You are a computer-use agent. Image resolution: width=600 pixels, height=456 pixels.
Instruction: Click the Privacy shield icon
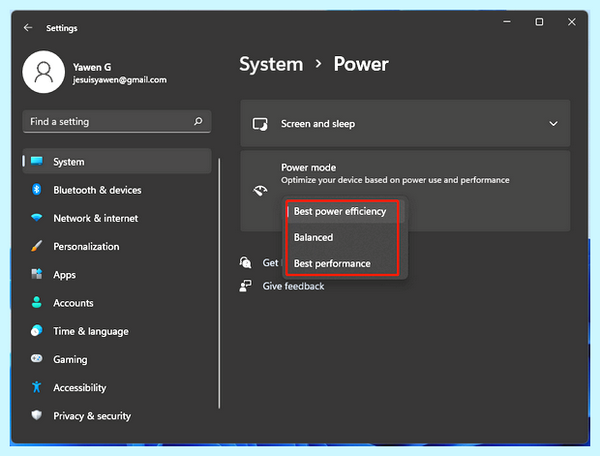(37, 415)
